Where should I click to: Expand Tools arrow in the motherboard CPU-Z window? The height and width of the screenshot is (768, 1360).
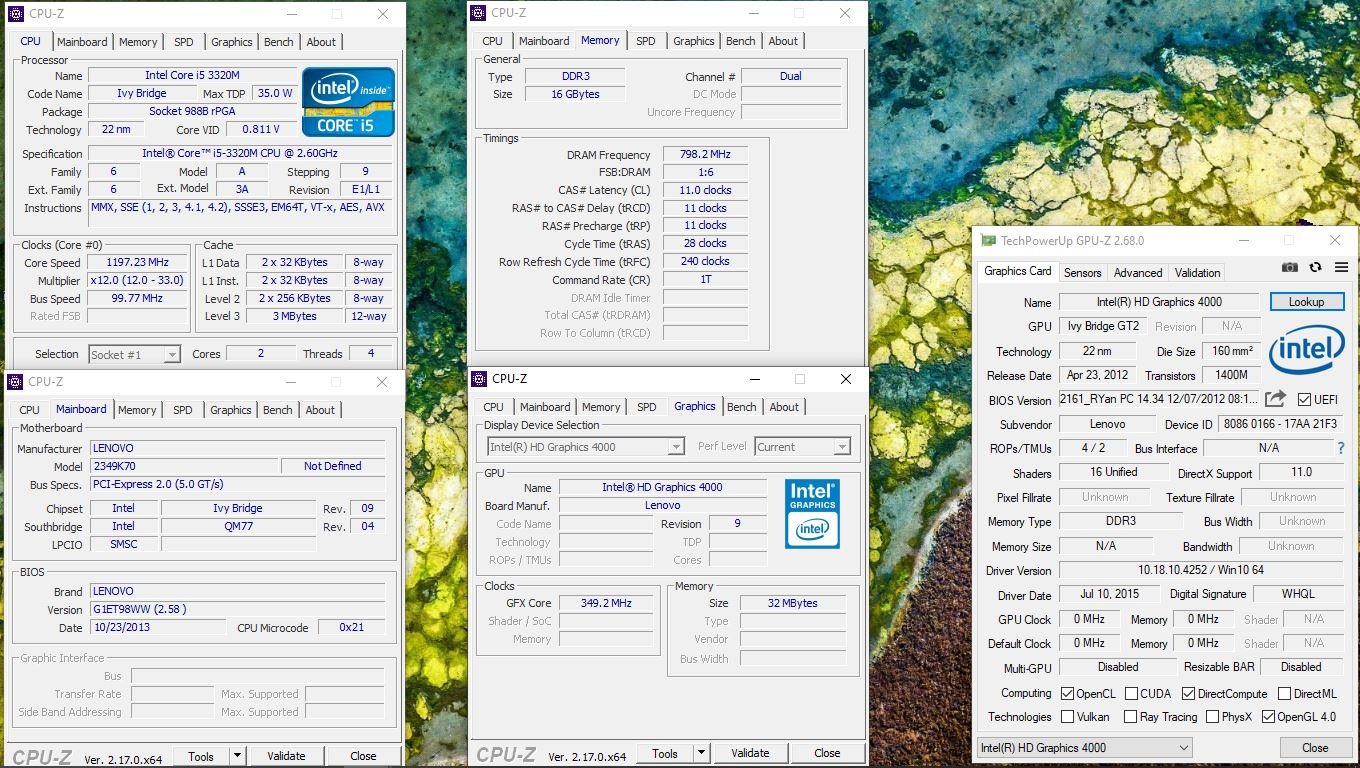pos(237,756)
